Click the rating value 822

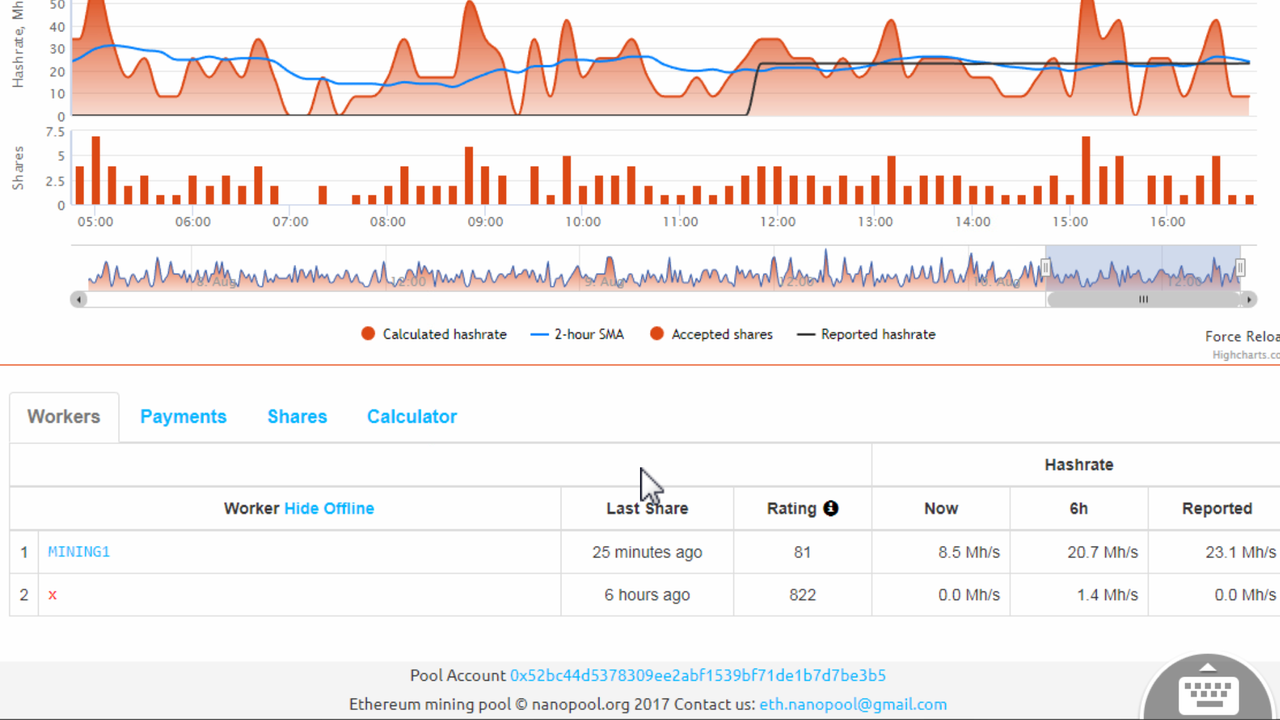click(x=802, y=595)
